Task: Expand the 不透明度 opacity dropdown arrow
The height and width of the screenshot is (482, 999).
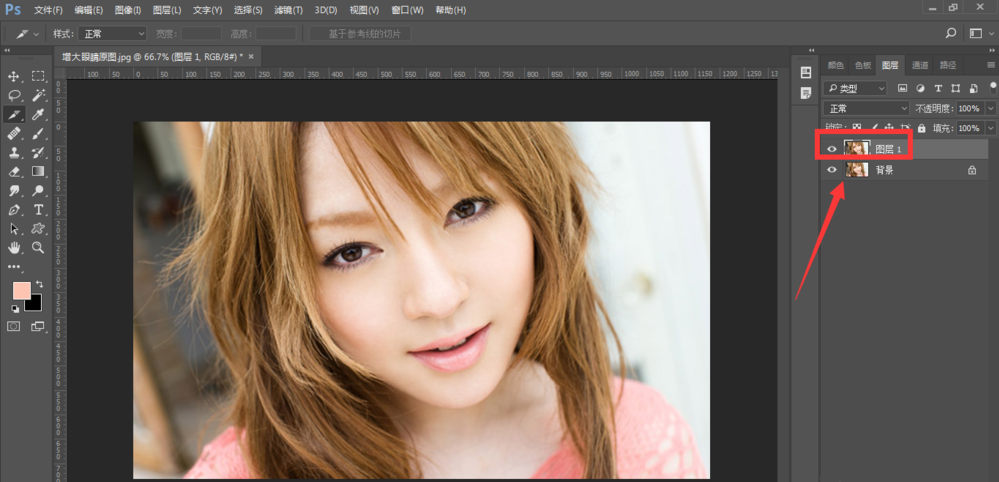Action: tap(990, 108)
